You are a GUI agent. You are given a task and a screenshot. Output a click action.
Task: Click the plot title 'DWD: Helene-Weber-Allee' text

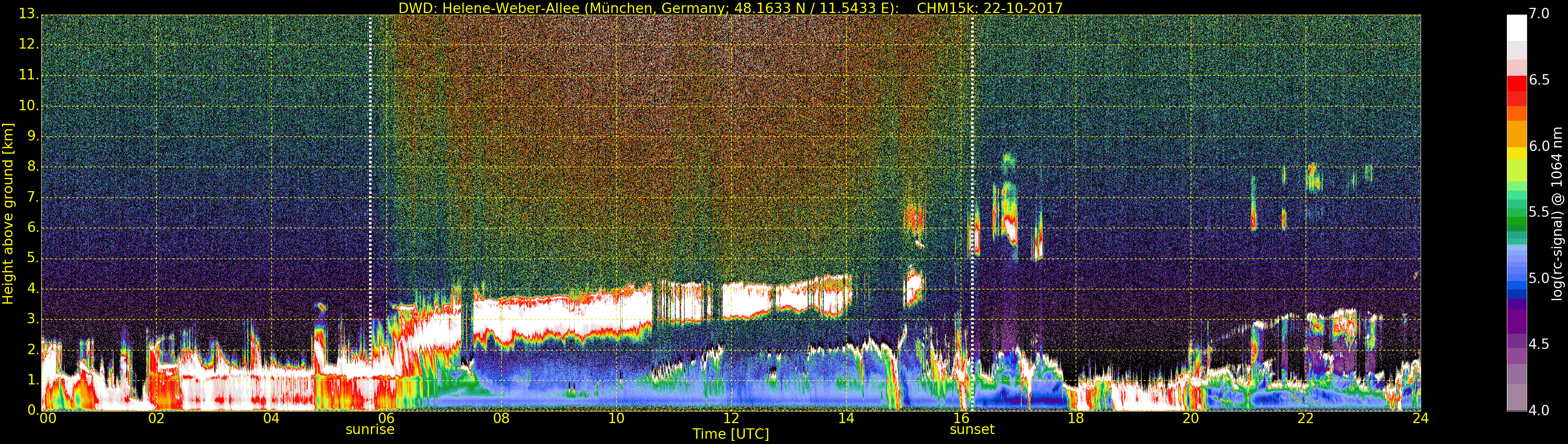[489, 8]
